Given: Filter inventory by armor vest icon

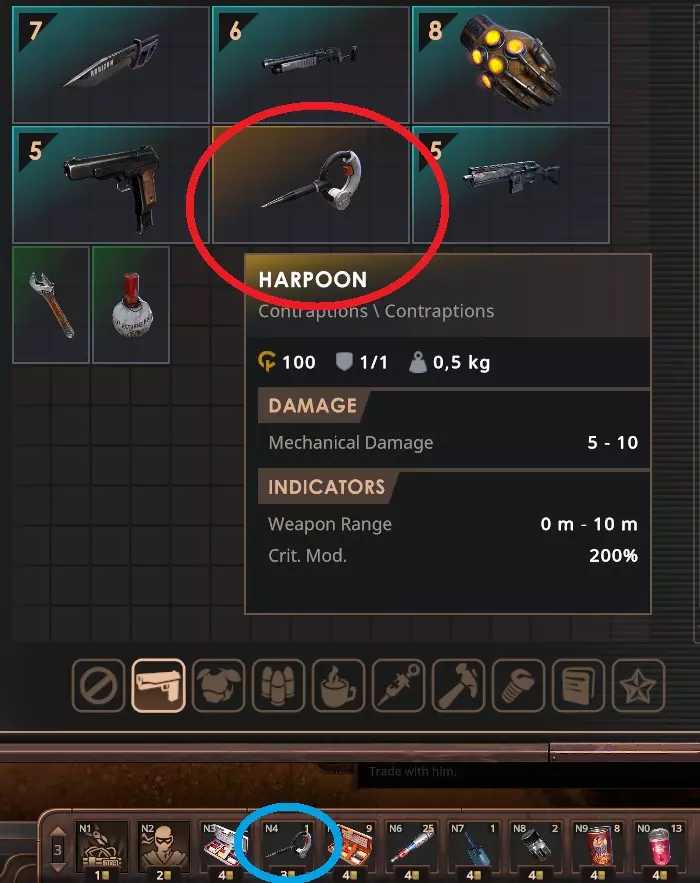Looking at the screenshot, I should 219,685.
